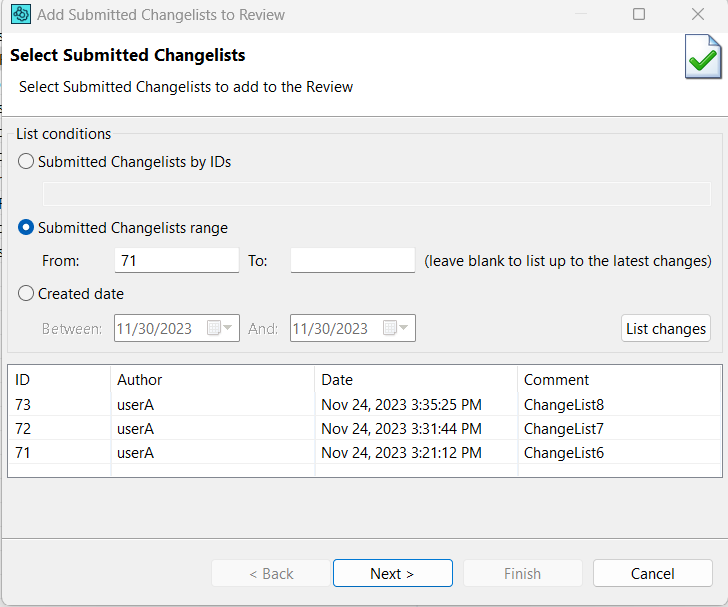Sort by the ID column header
Screen dimensions: 728x607
pyautogui.click(x=59, y=379)
